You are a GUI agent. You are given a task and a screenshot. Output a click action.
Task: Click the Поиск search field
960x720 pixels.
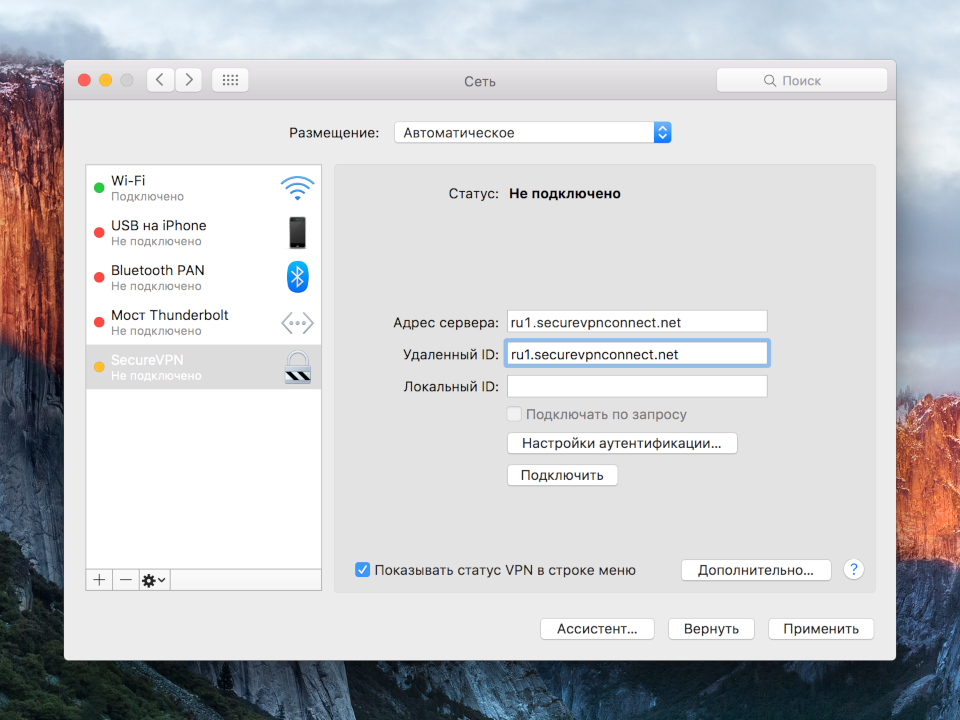[802, 80]
